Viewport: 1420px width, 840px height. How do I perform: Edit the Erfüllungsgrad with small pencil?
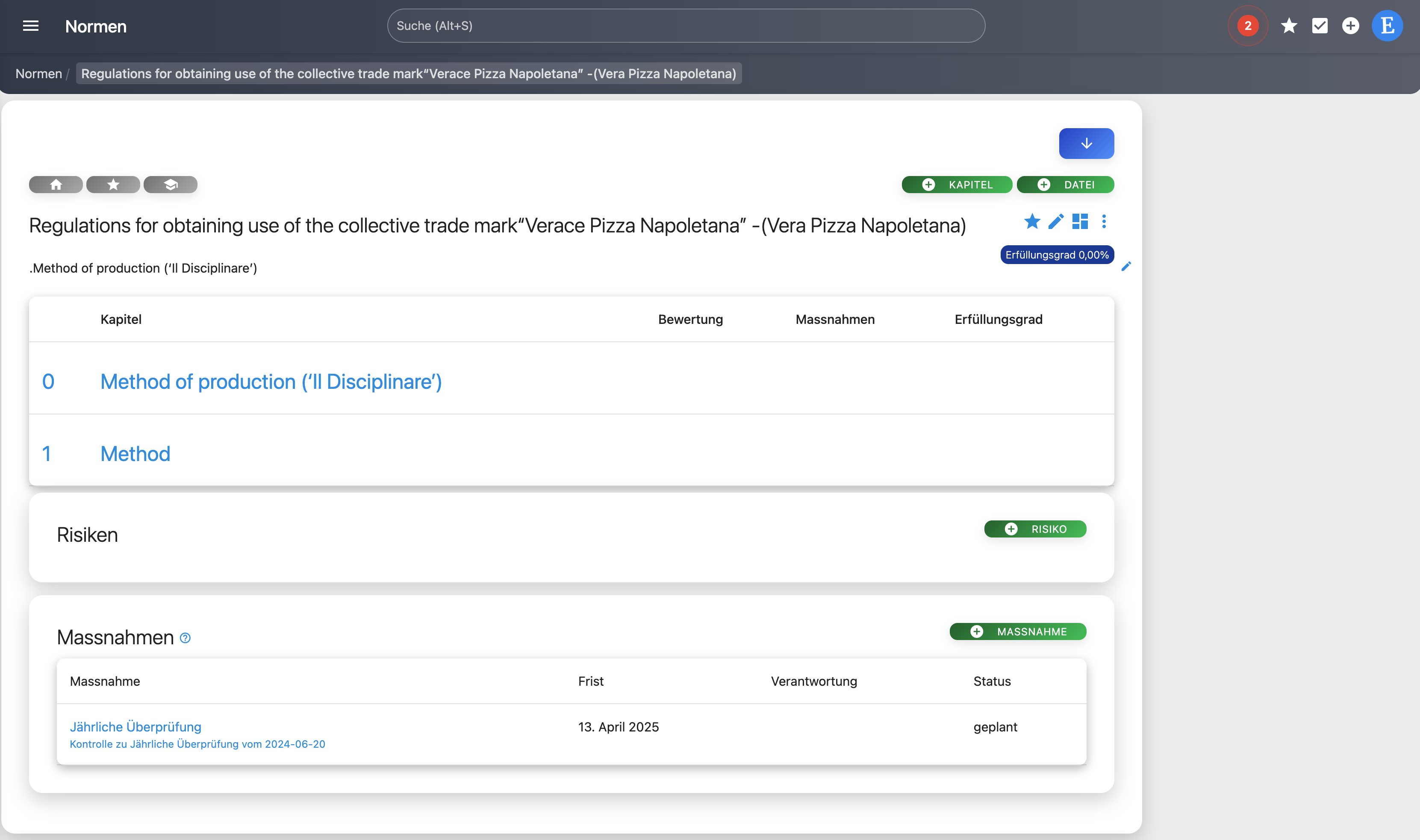pyautogui.click(x=1126, y=266)
